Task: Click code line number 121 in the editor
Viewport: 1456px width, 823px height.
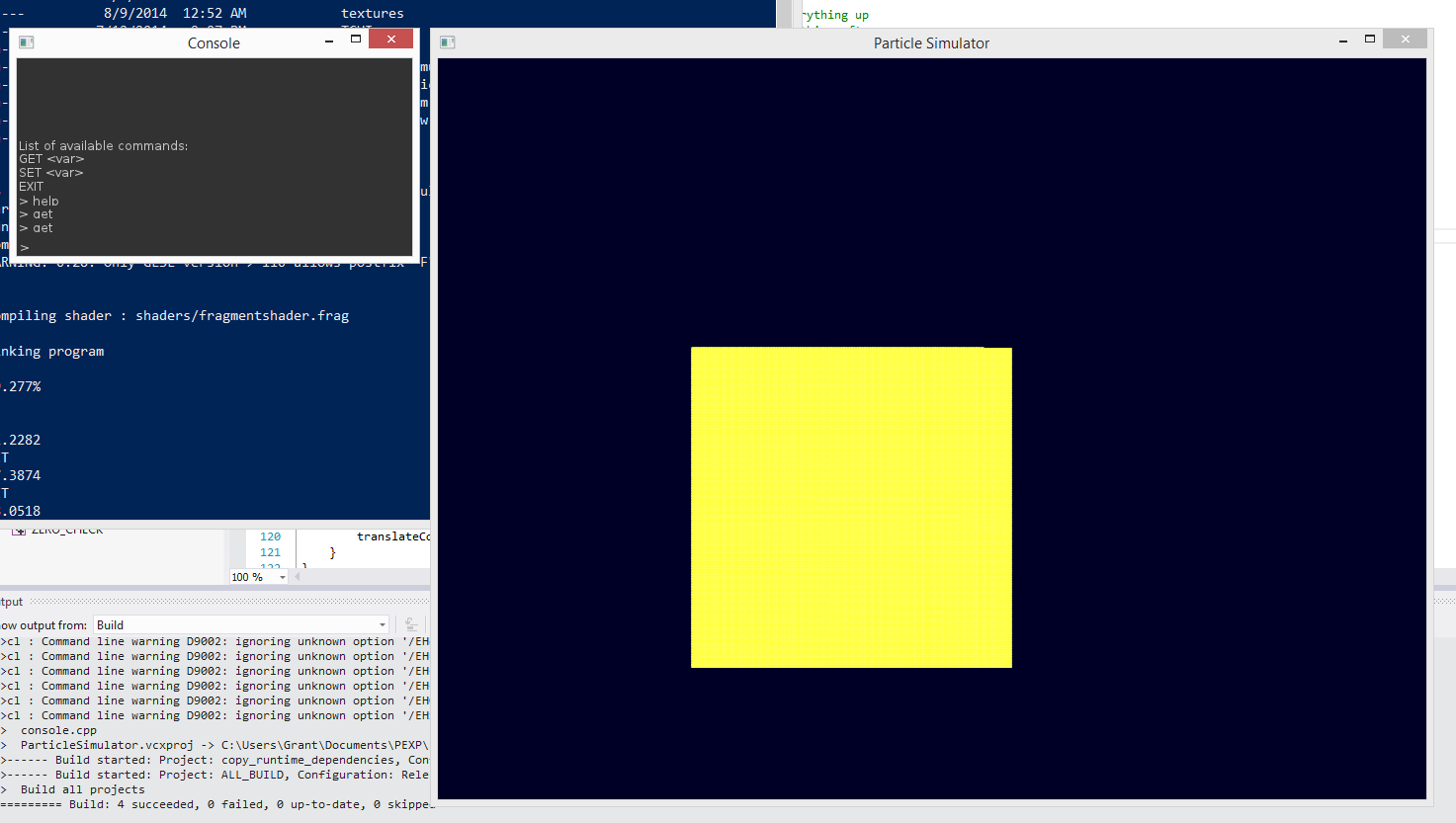Action: click(x=270, y=552)
